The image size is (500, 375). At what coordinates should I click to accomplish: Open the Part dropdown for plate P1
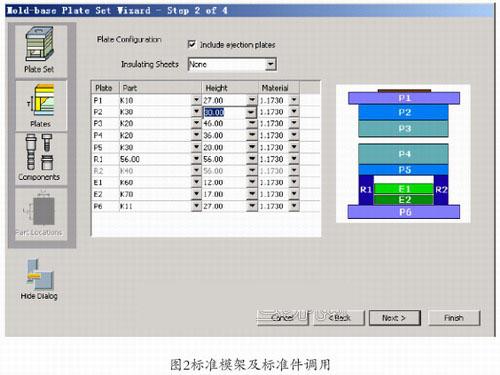click(x=196, y=100)
